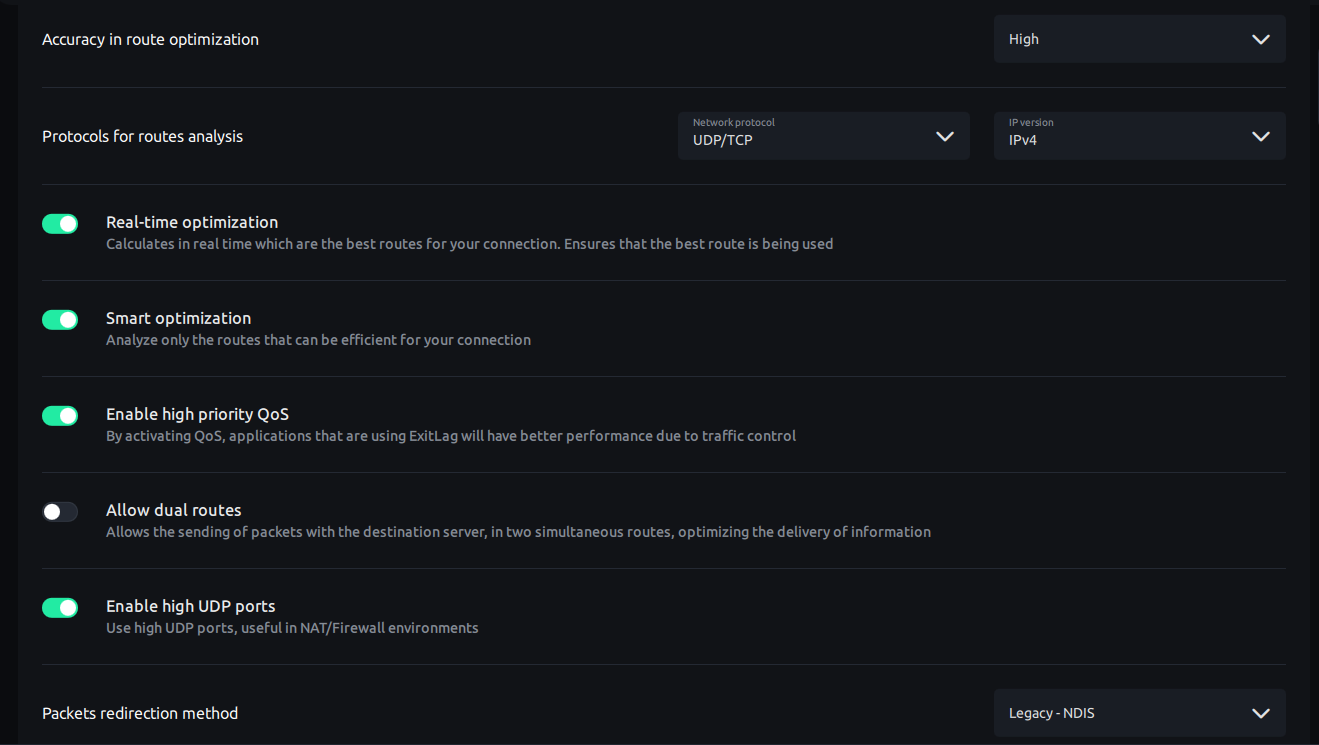Click the 'Accuracy in route optimization' label
This screenshot has height=745, width=1319.
coord(150,40)
